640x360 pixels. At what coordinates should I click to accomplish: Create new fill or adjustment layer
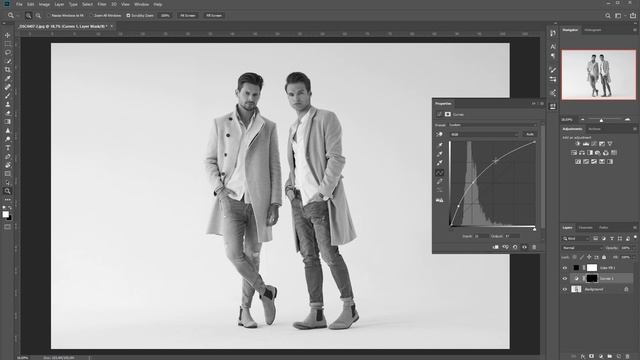(601, 356)
